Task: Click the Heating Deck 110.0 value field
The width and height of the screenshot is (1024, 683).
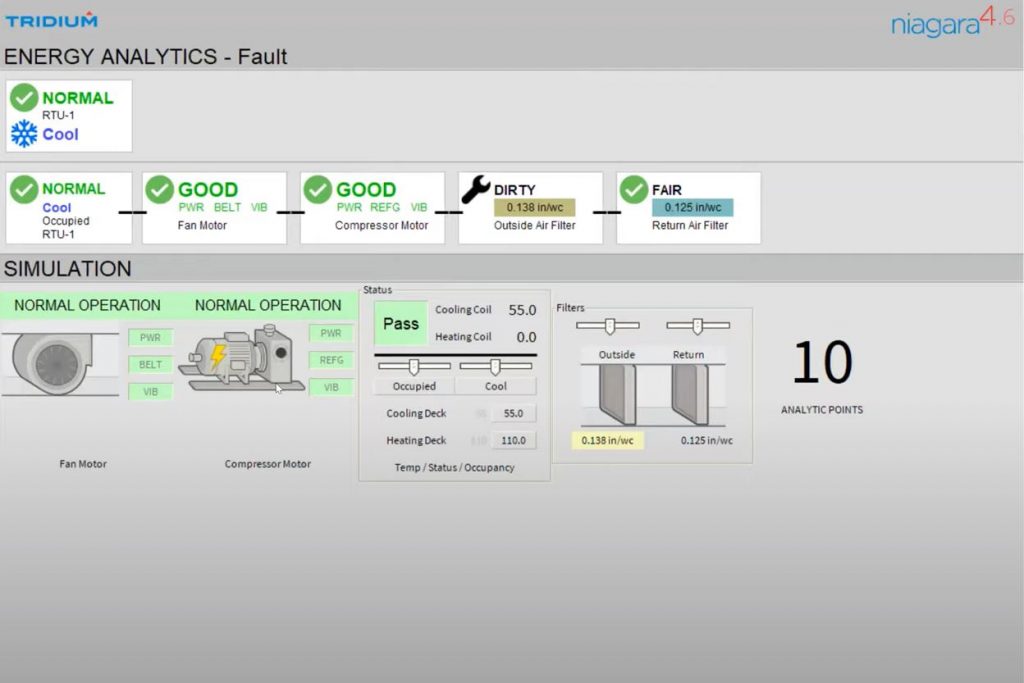Action: pyautogui.click(x=514, y=440)
